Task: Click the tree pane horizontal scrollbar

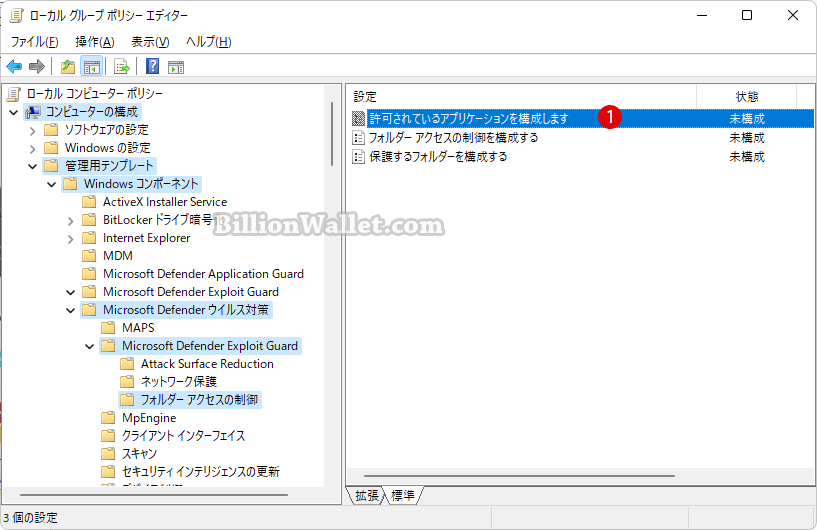Action: coord(154,495)
